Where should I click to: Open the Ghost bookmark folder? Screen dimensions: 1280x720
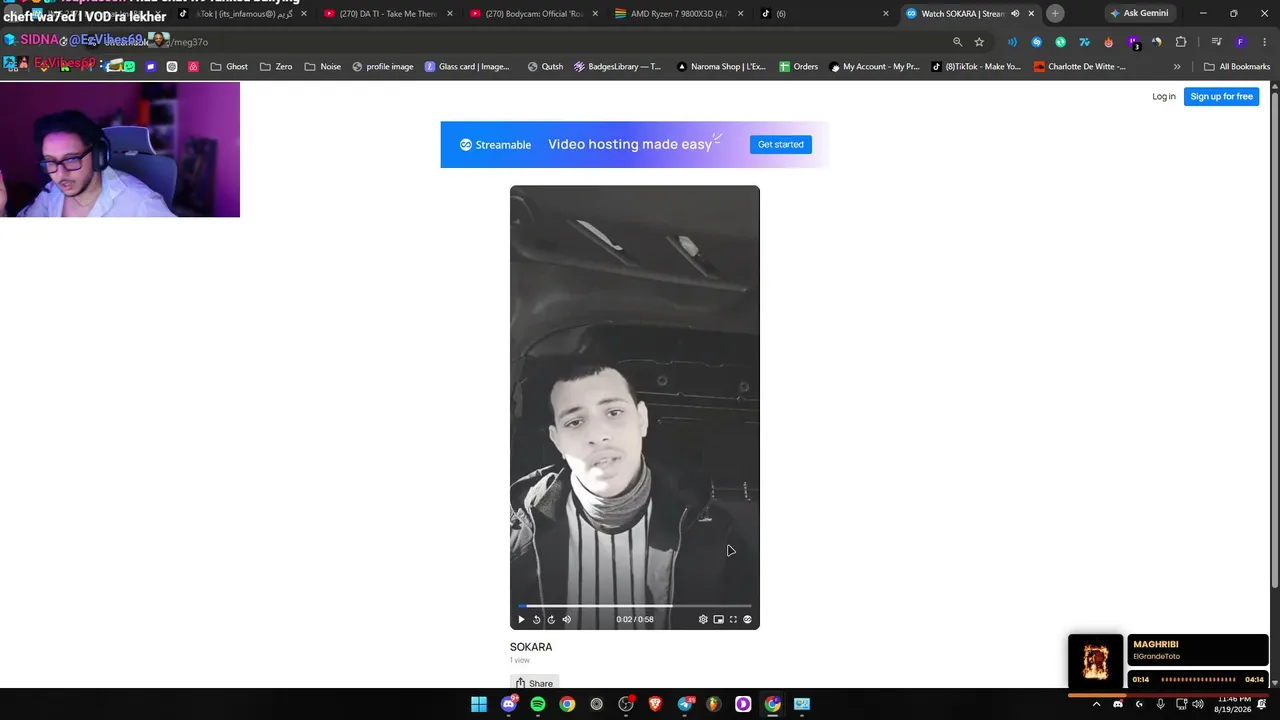tap(229, 67)
